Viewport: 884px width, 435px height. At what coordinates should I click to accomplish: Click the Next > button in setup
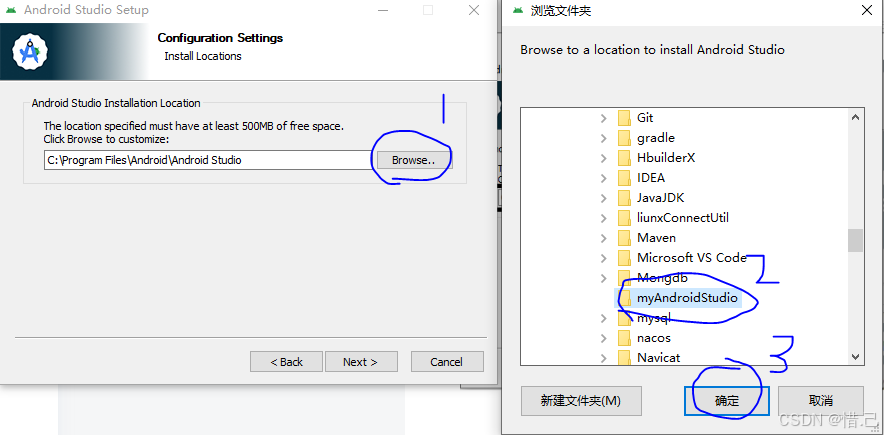[361, 362]
